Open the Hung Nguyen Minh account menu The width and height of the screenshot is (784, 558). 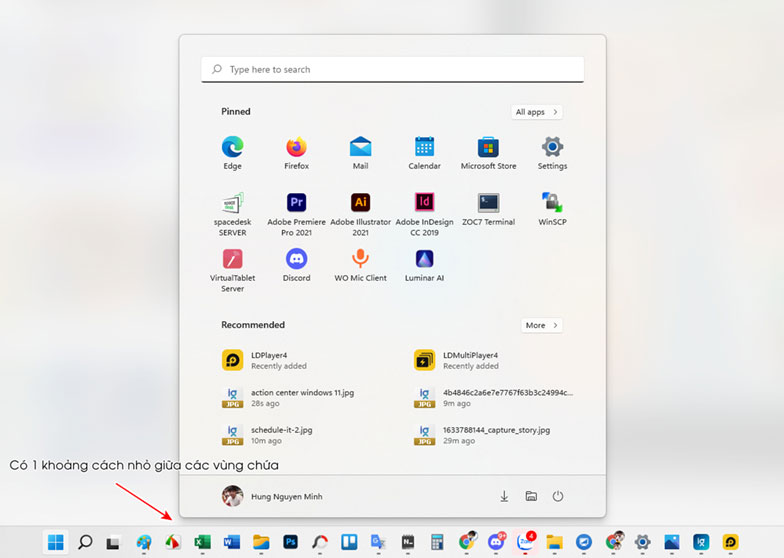(272, 496)
